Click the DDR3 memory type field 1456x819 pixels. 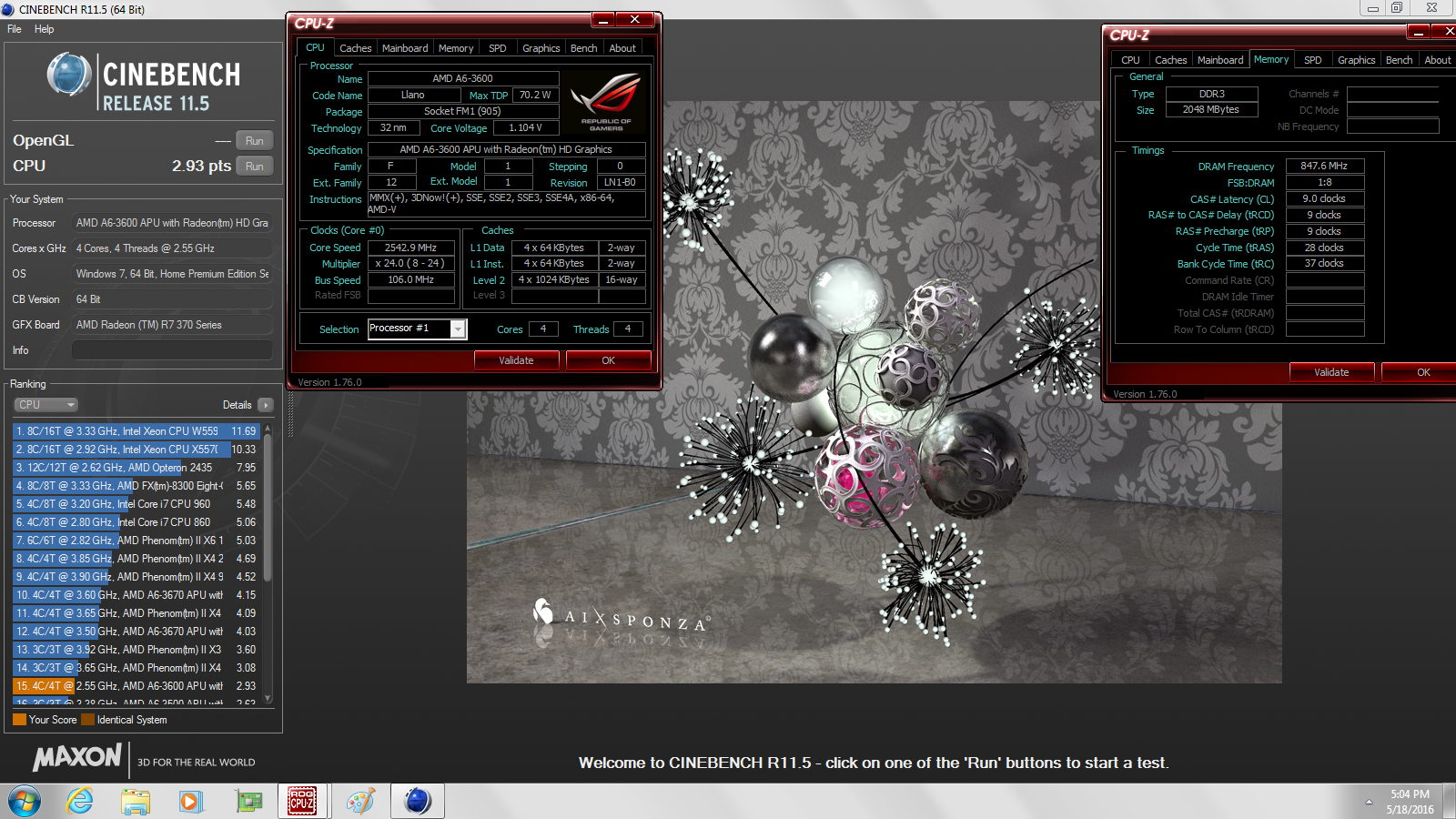tap(1211, 94)
